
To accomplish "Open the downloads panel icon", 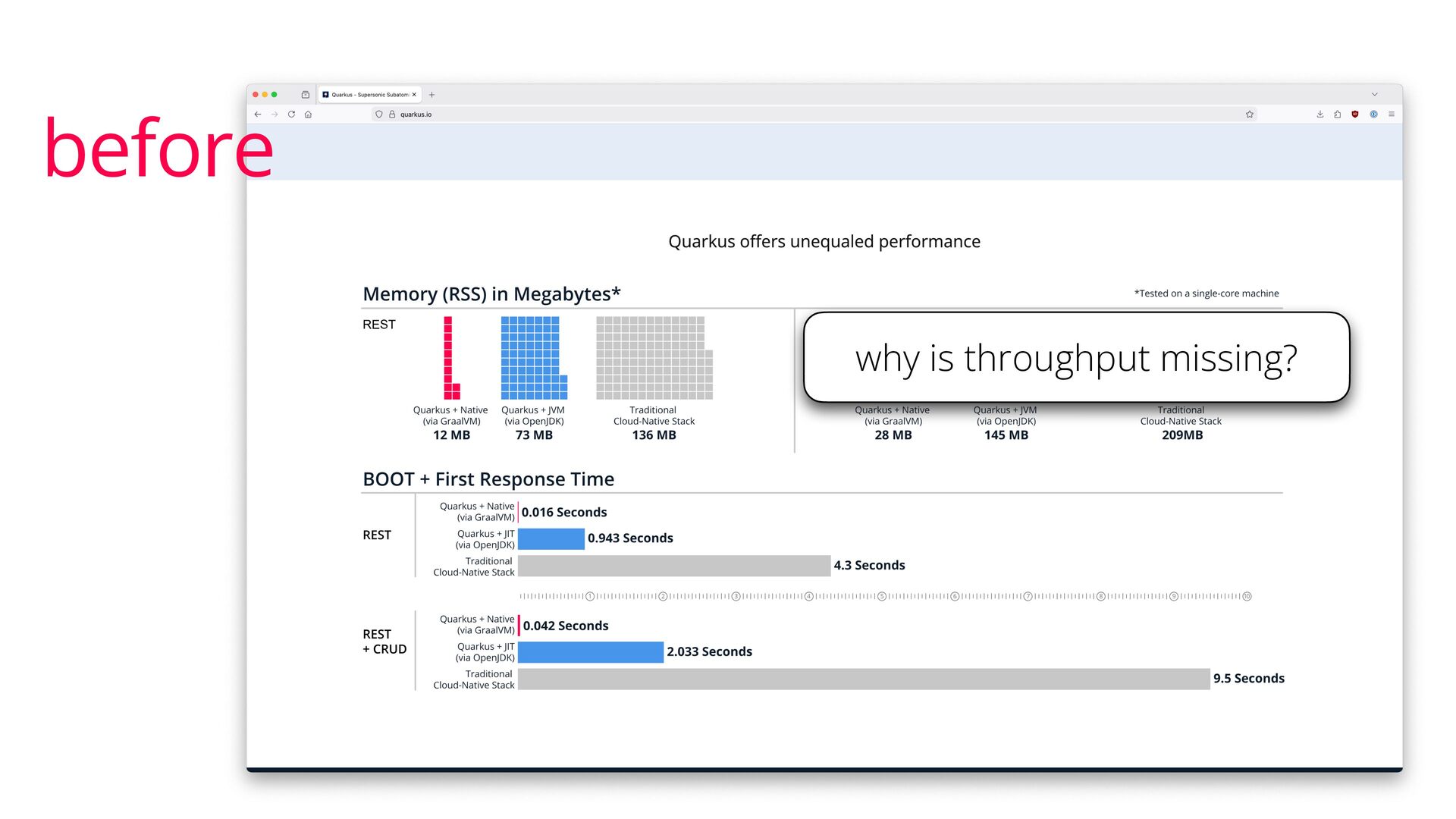I will click(1319, 115).
